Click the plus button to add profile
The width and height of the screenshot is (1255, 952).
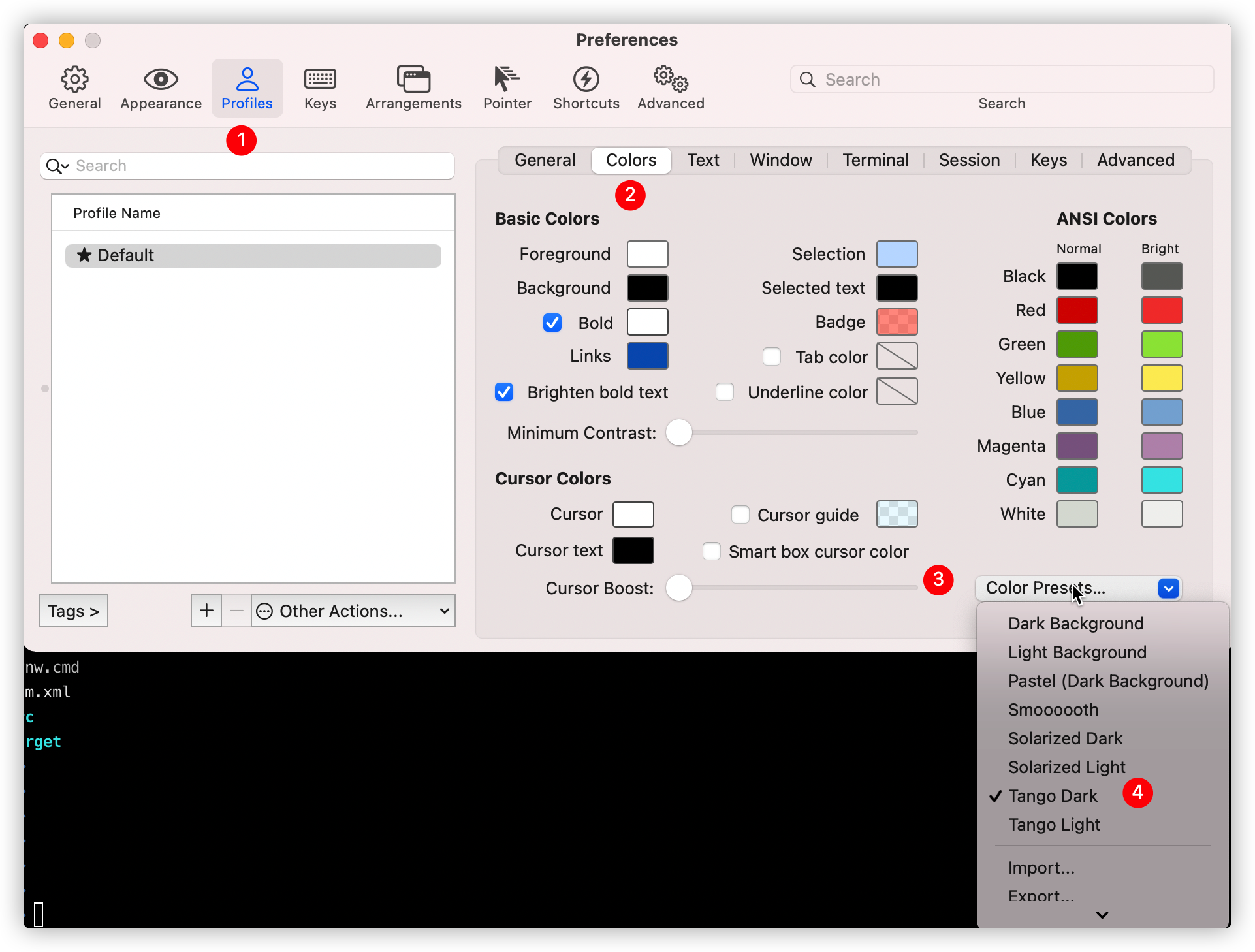[x=206, y=611]
